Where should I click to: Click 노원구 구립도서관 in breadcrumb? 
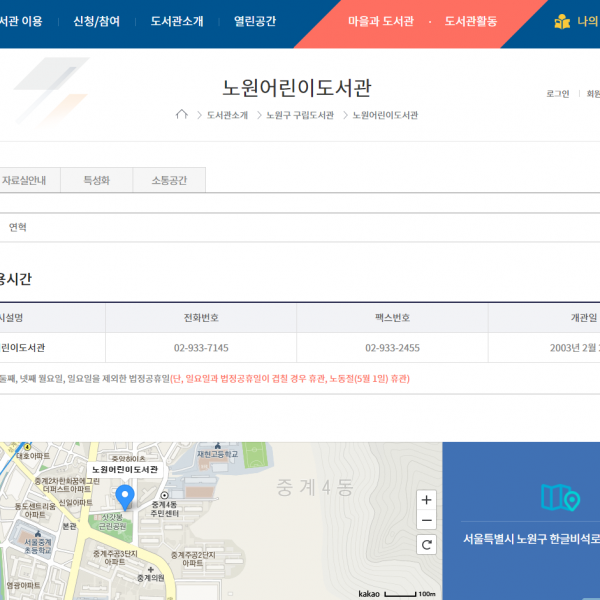(300, 115)
